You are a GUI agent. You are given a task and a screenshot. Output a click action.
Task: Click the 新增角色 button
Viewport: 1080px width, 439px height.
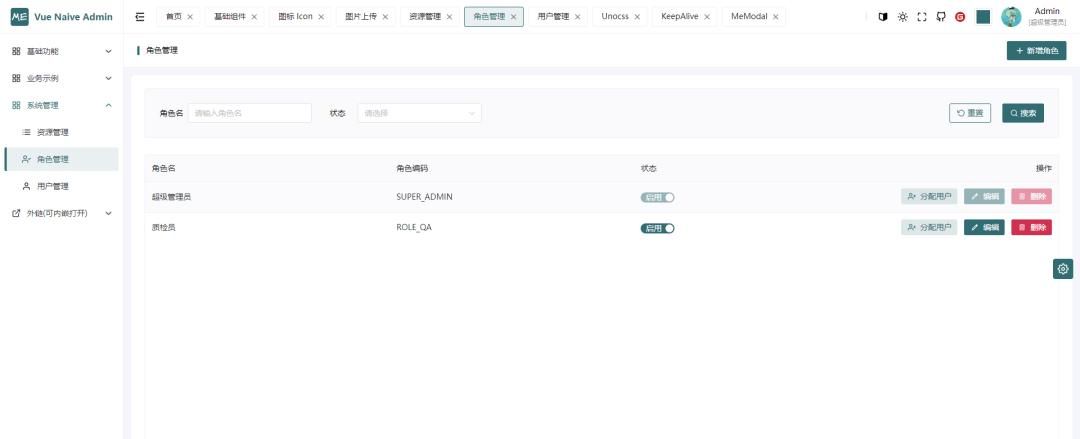[1037, 51]
